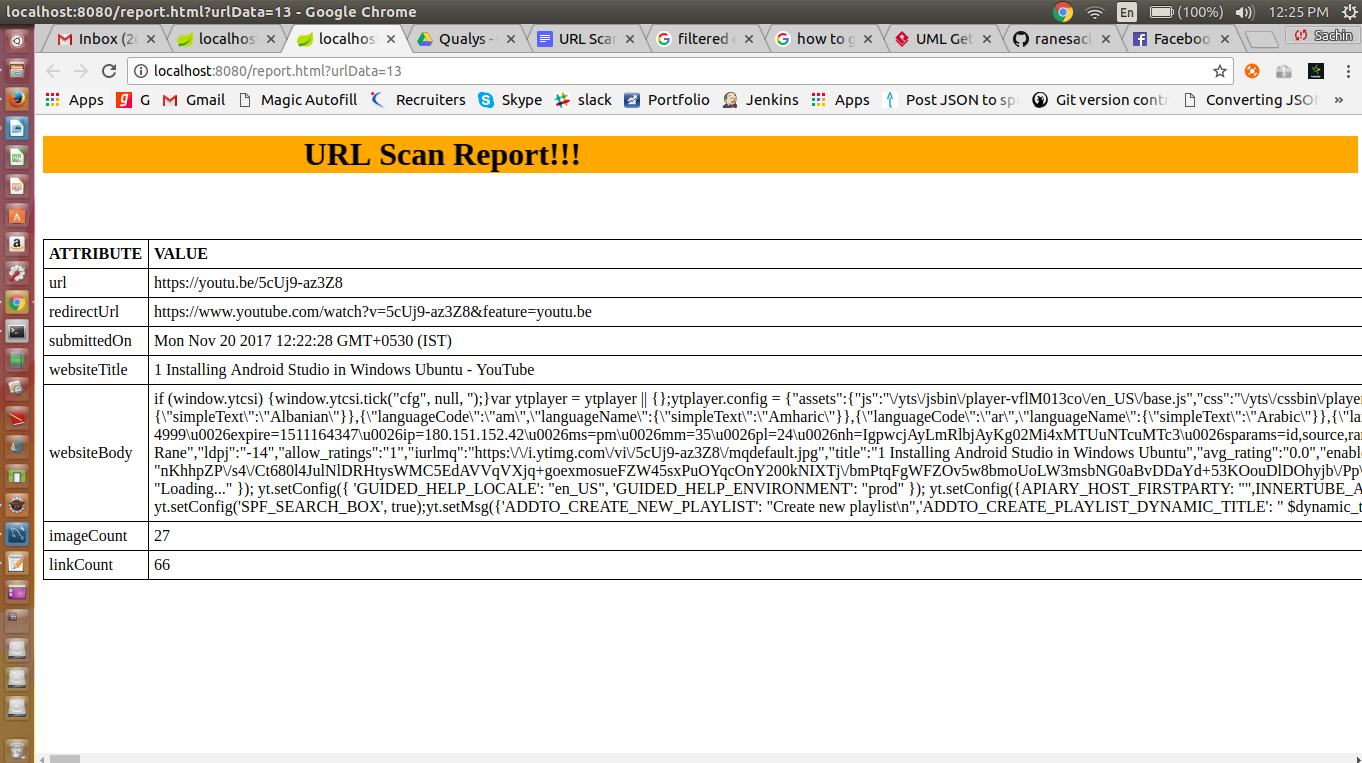Viewport: 1362px width, 763px height.
Task: Select the redirectUrl youtube.com watch value
Action: point(373,312)
